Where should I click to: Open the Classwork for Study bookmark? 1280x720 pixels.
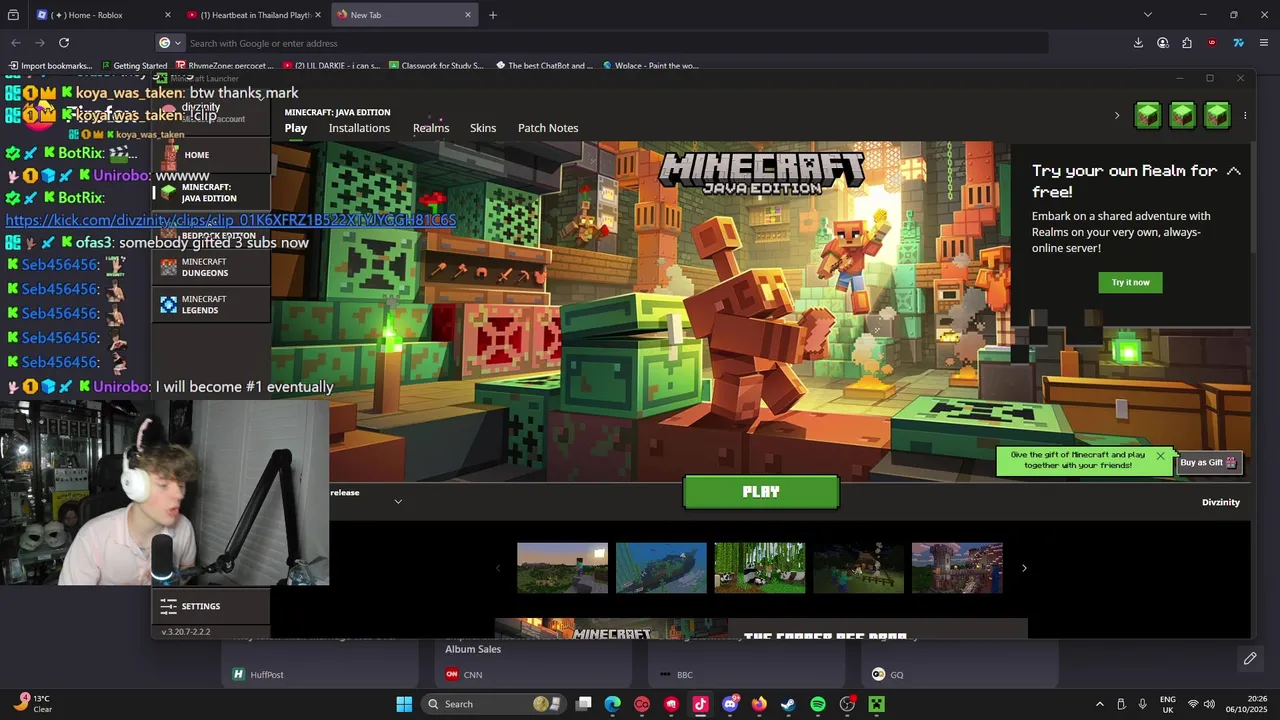437,66
